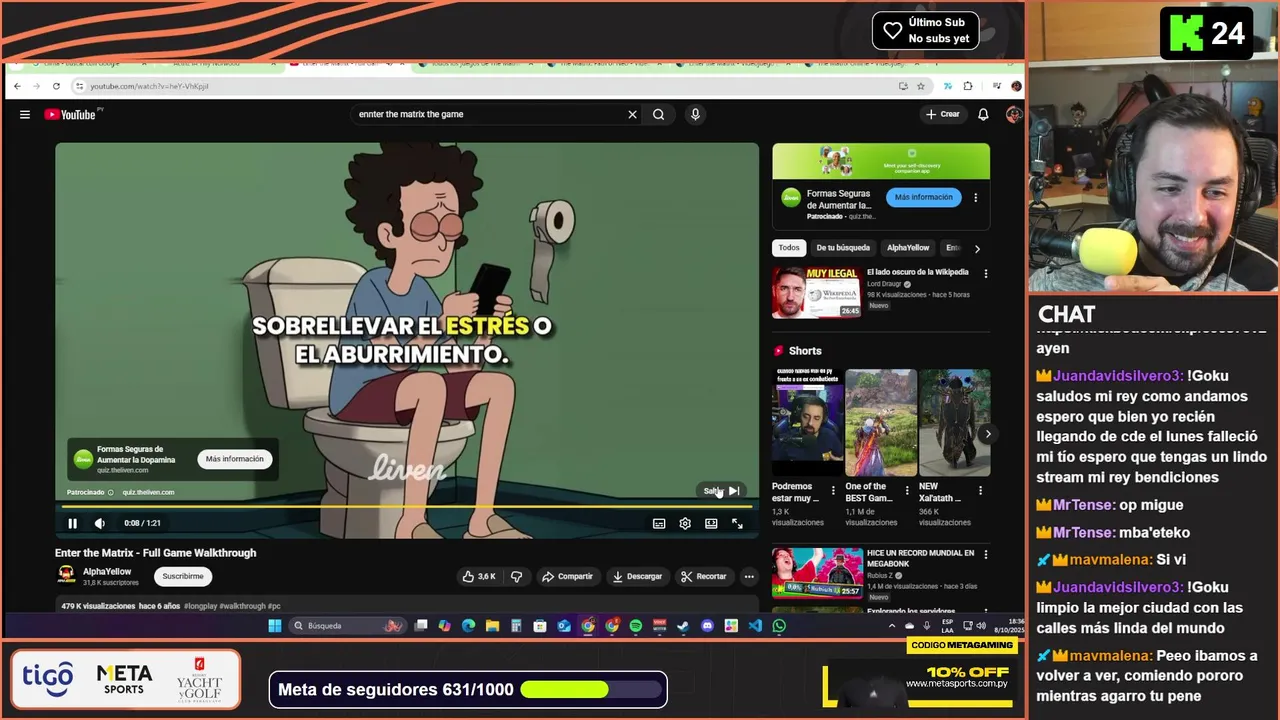The height and width of the screenshot is (720, 1280).
Task: Open File Explorer from the taskbar
Action: 492,626
